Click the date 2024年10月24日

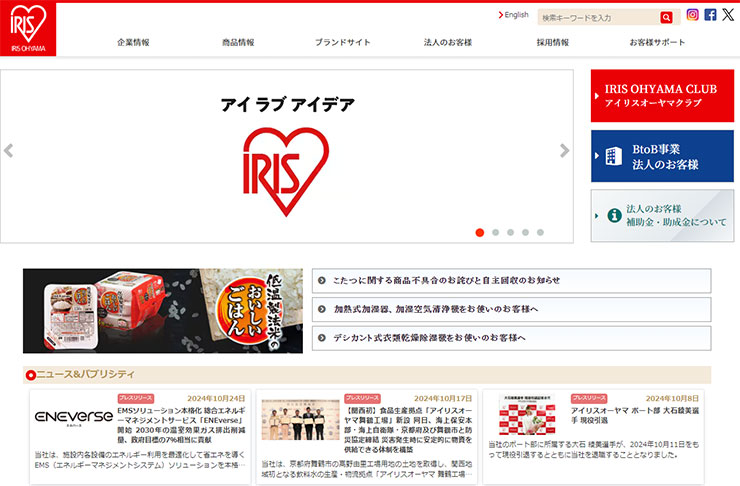(x=216, y=398)
